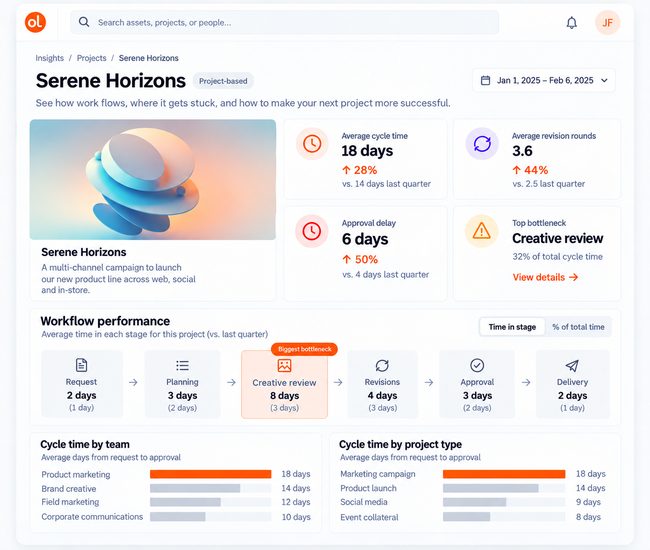Click the Creative review image icon
Viewport: 650px width, 550px height.
click(x=284, y=366)
